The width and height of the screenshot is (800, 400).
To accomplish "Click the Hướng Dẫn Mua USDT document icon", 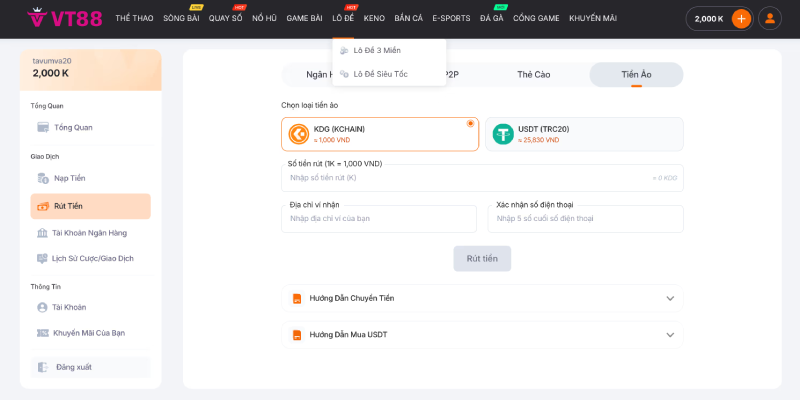I will (297, 335).
